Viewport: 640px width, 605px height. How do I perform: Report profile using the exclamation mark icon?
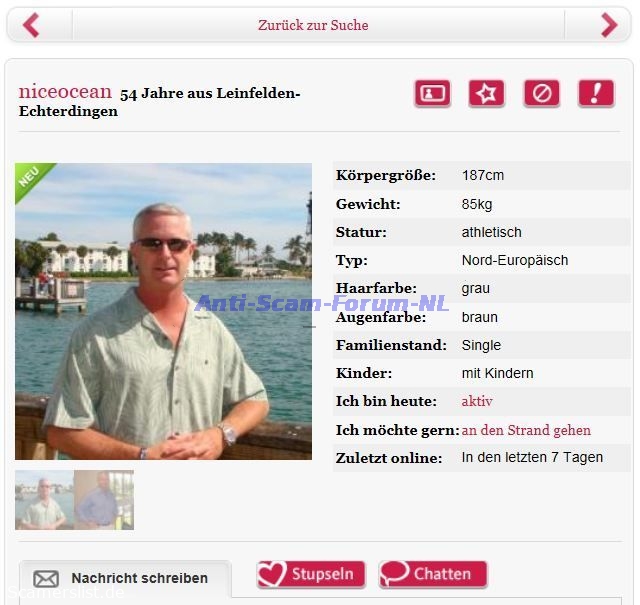pos(596,93)
